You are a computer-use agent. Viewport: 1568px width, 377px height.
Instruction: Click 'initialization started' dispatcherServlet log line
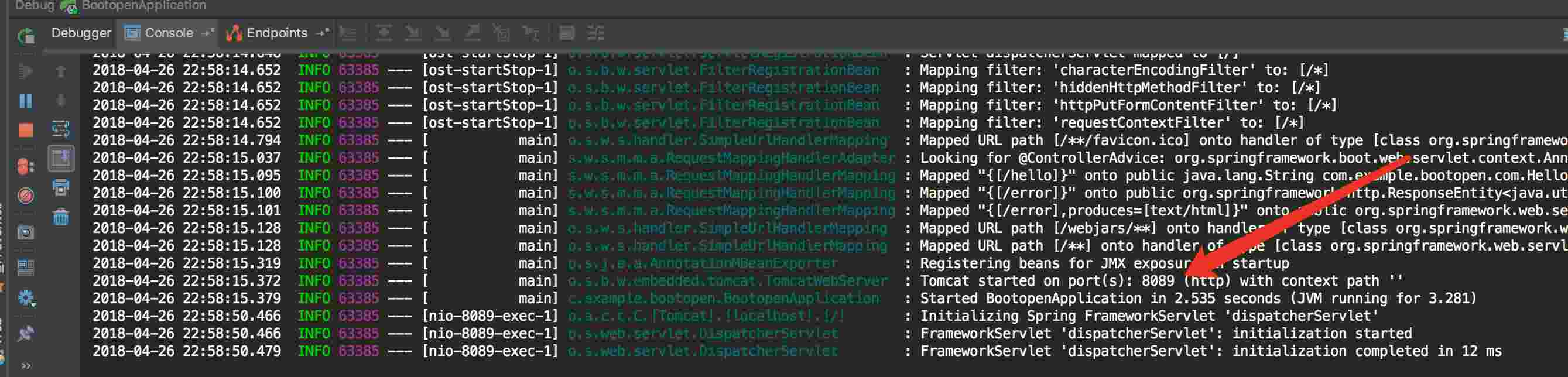(752, 334)
